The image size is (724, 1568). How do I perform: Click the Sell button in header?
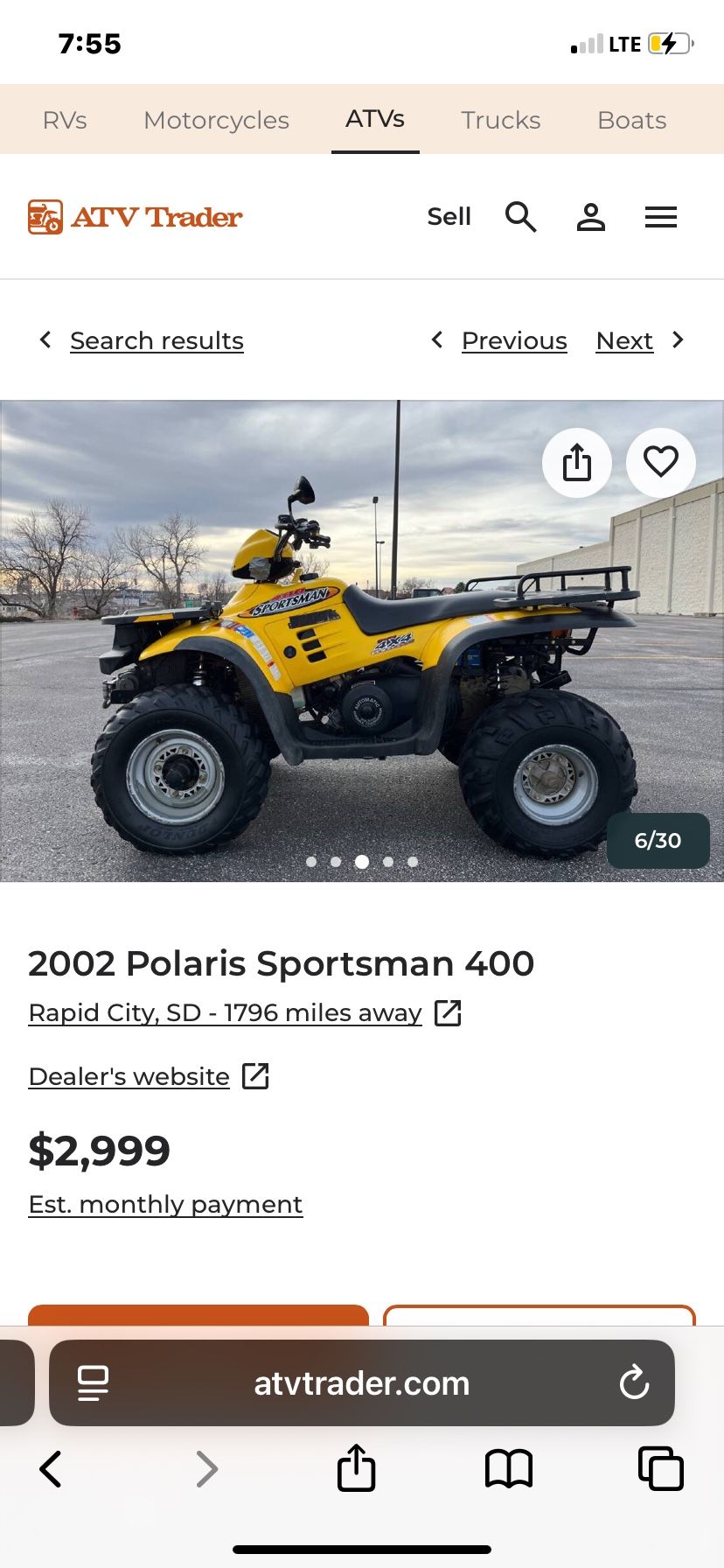[x=449, y=217]
